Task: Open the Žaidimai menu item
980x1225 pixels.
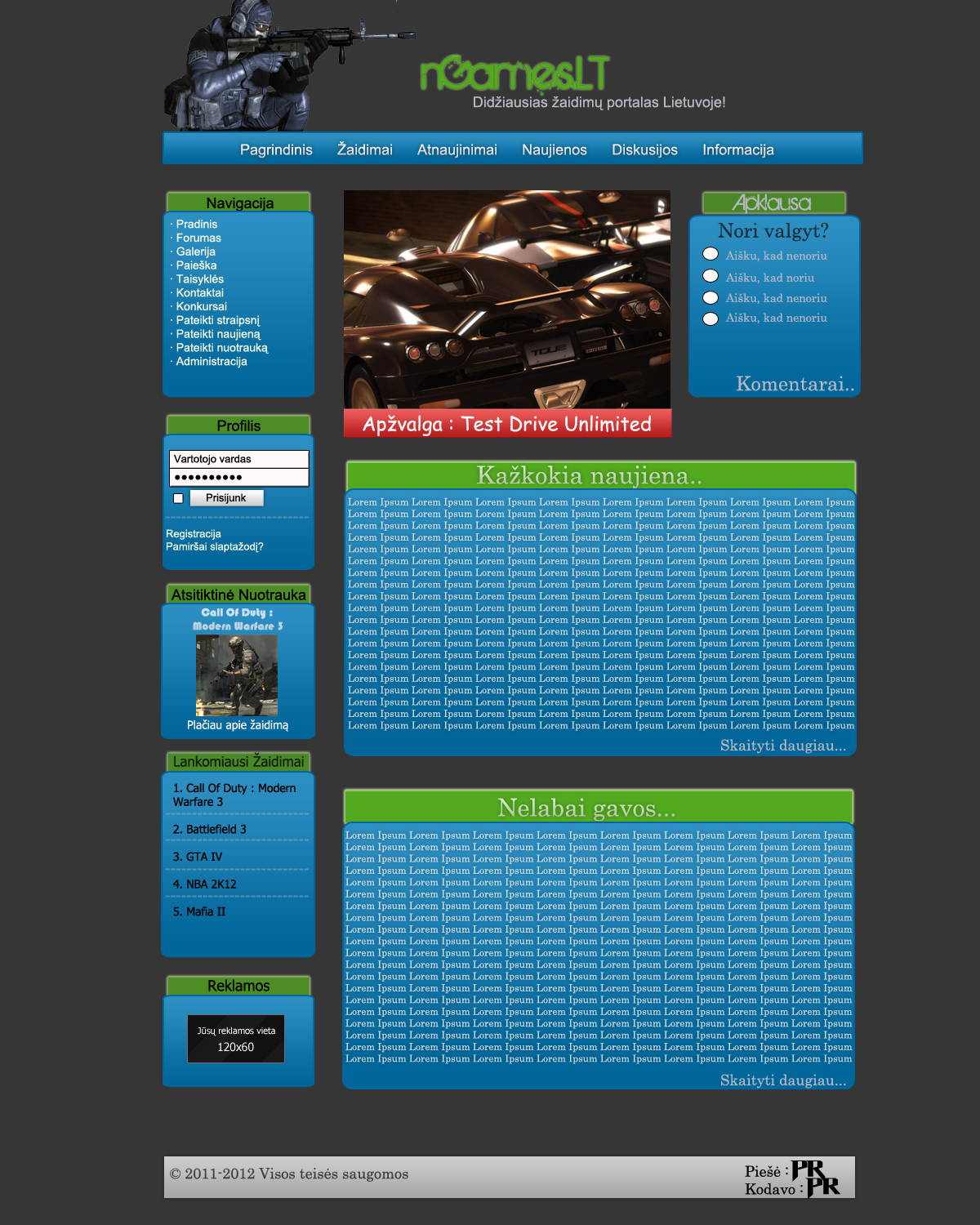Action: tap(365, 149)
